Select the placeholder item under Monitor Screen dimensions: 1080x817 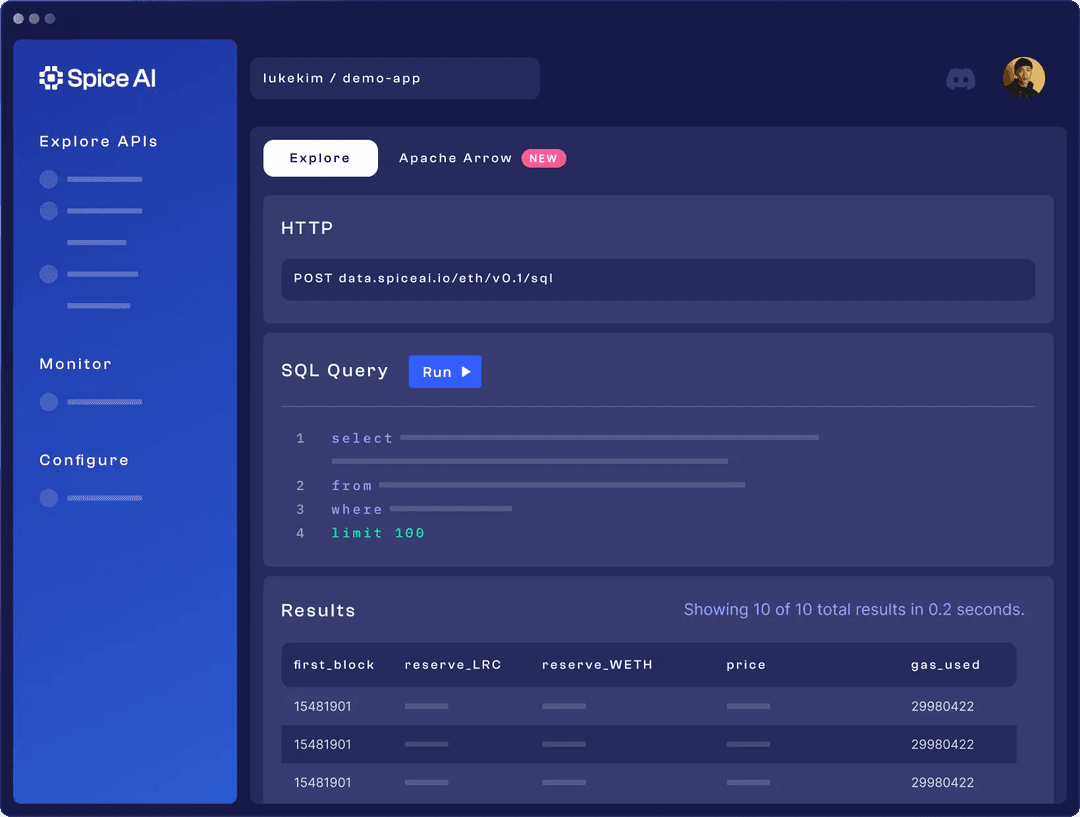pos(91,402)
